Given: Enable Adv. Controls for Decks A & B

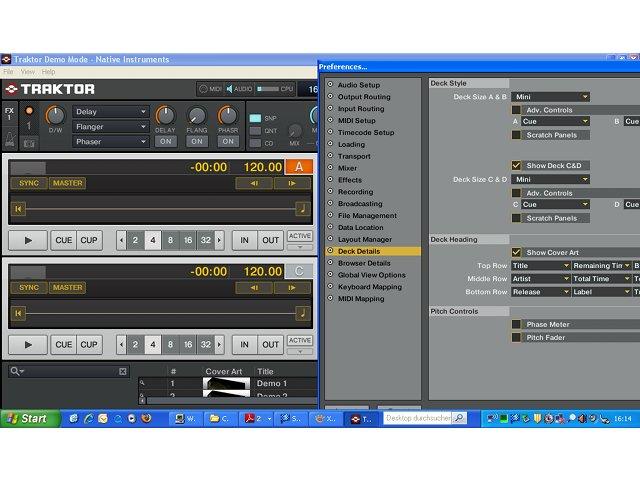Looking at the screenshot, I should click(x=516, y=110).
